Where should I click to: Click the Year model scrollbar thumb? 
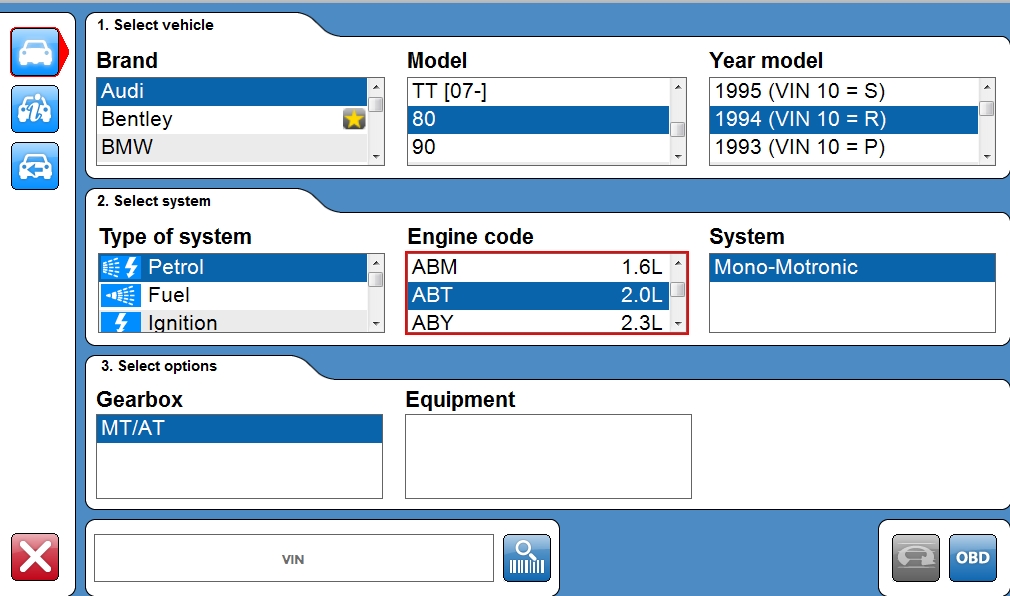tap(986, 108)
